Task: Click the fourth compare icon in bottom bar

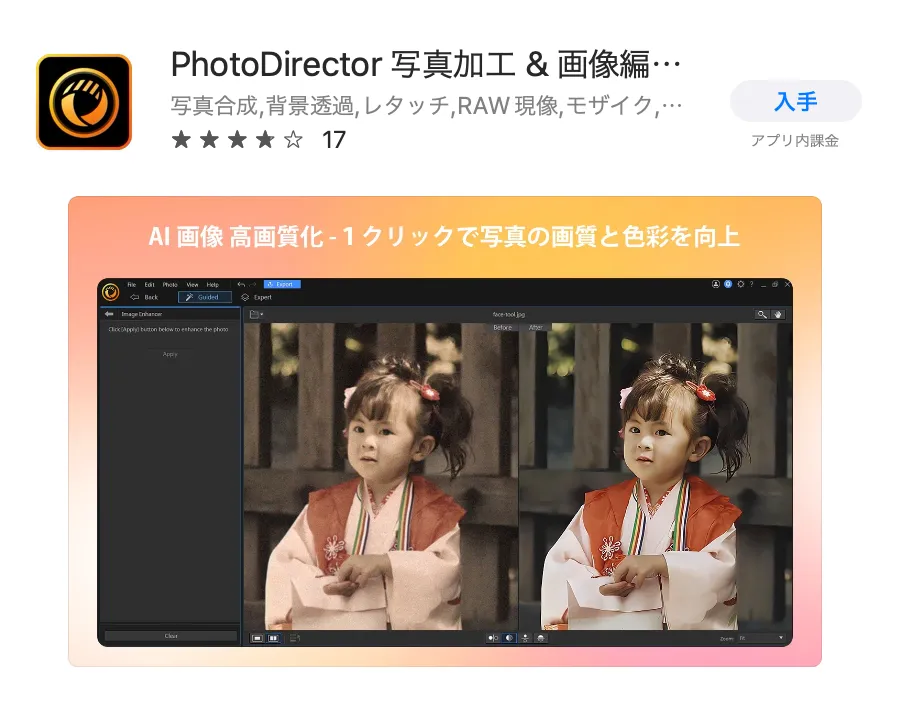Action: tap(541, 638)
